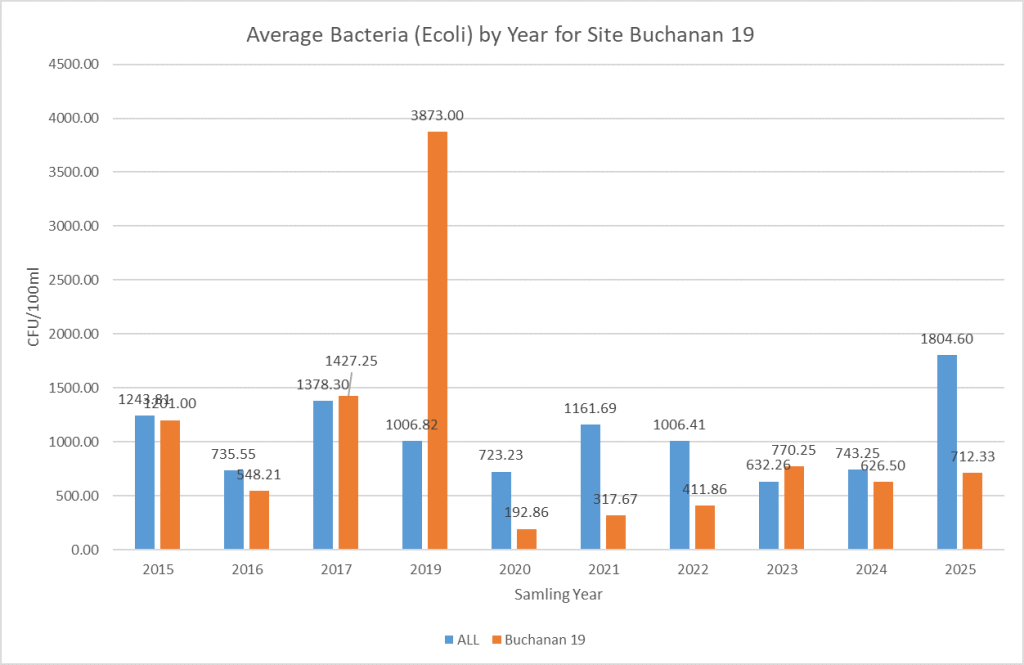Select the blue 2016 ALL bar

pyautogui.click(x=233, y=510)
